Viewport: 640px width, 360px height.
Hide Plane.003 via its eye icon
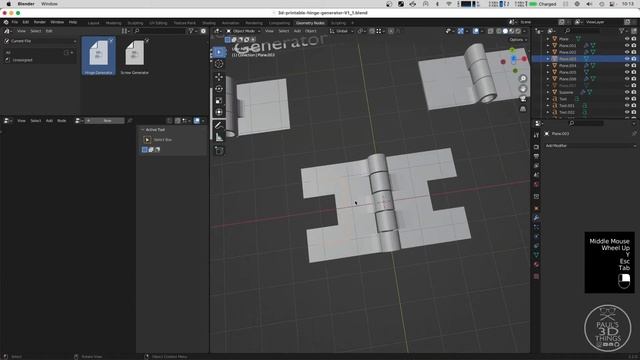point(627,59)
